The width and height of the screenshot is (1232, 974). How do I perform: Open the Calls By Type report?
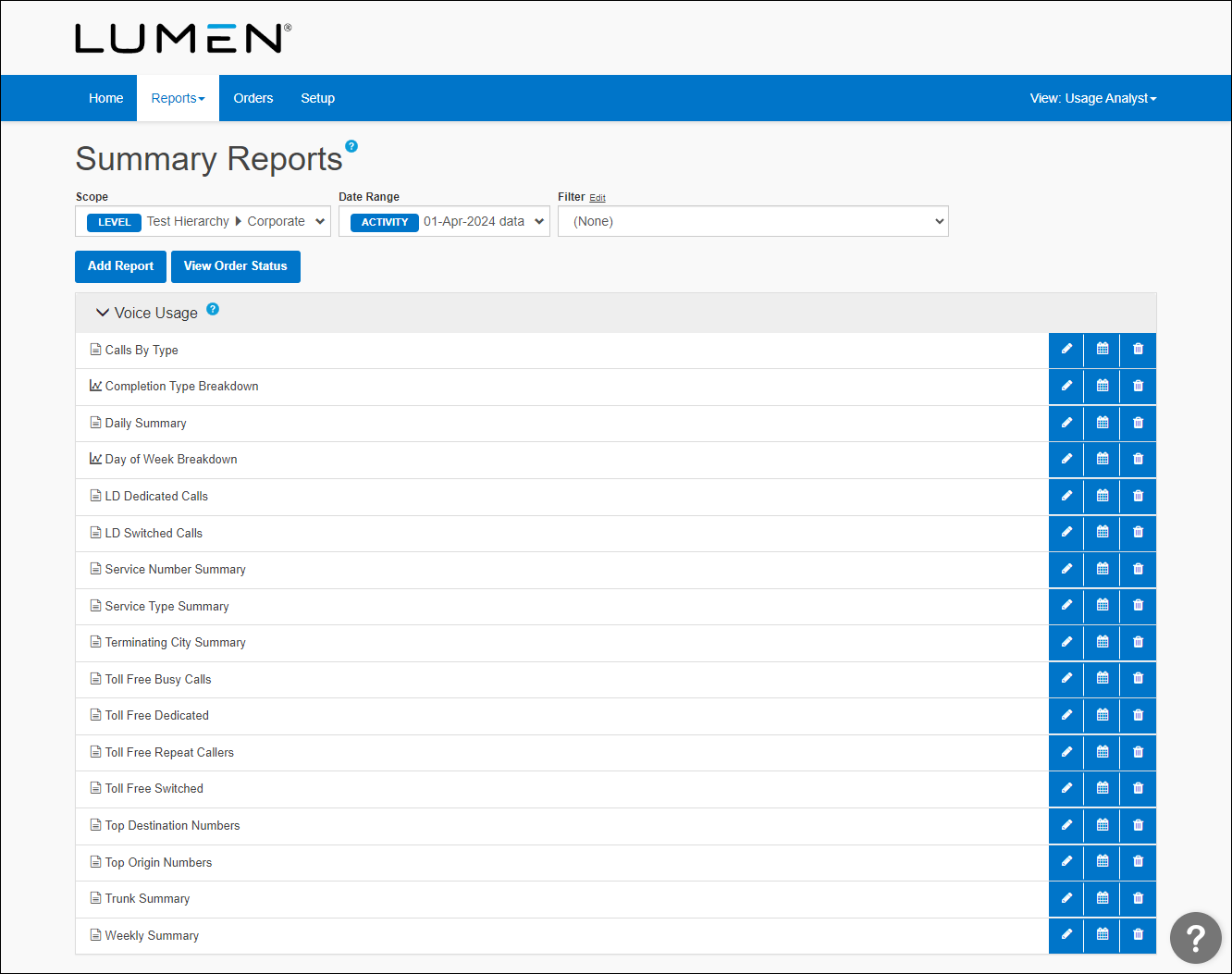click(x=142, y=350)
